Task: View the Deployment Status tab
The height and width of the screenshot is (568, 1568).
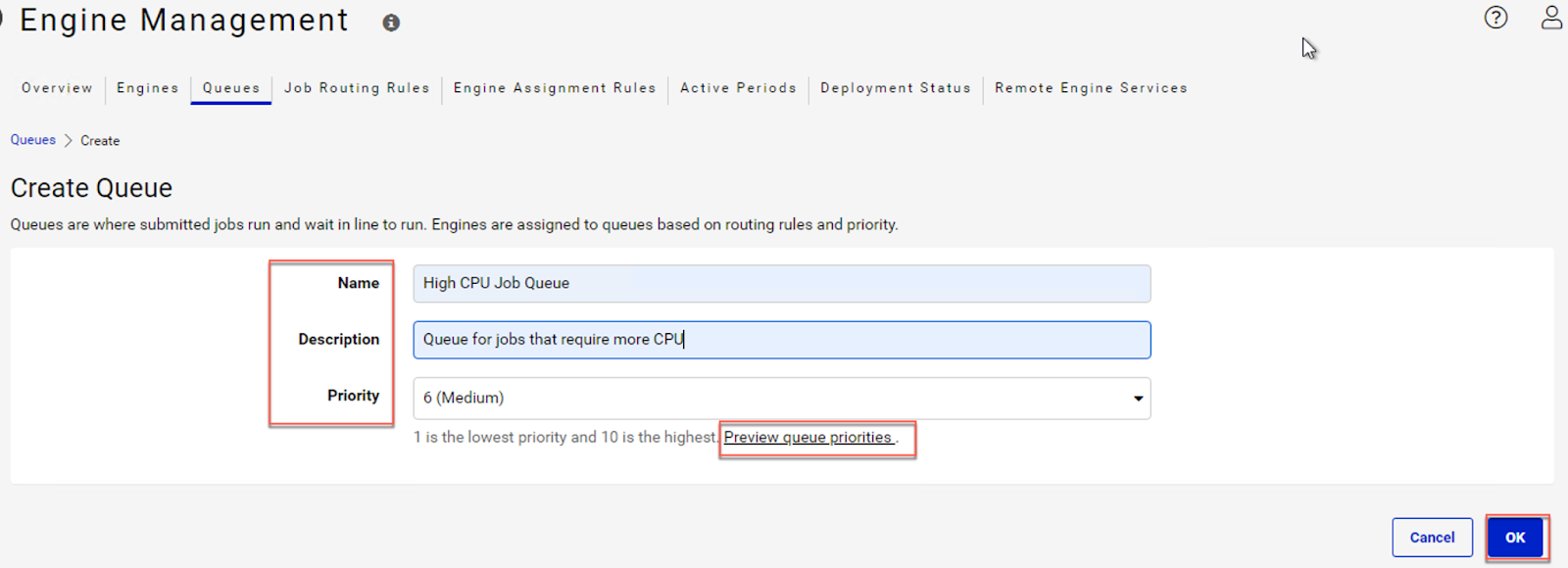Action: (896, 88)
